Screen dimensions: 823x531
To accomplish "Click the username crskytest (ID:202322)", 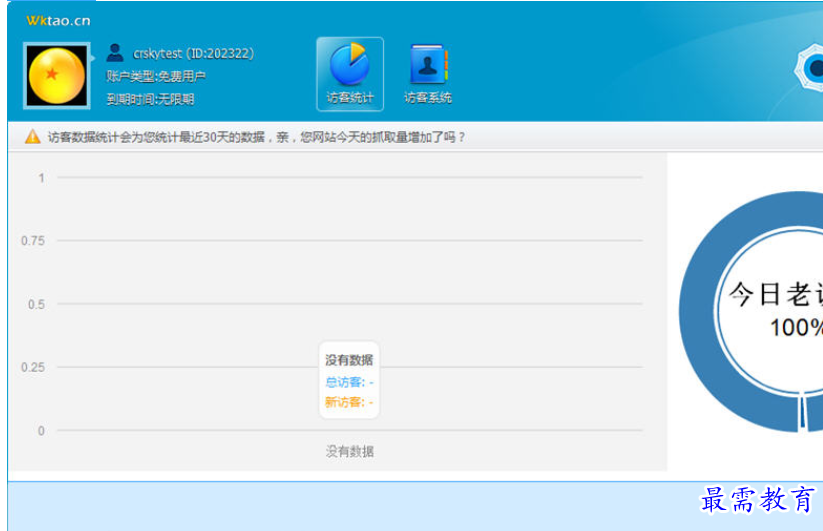I will tap(193, 54).
